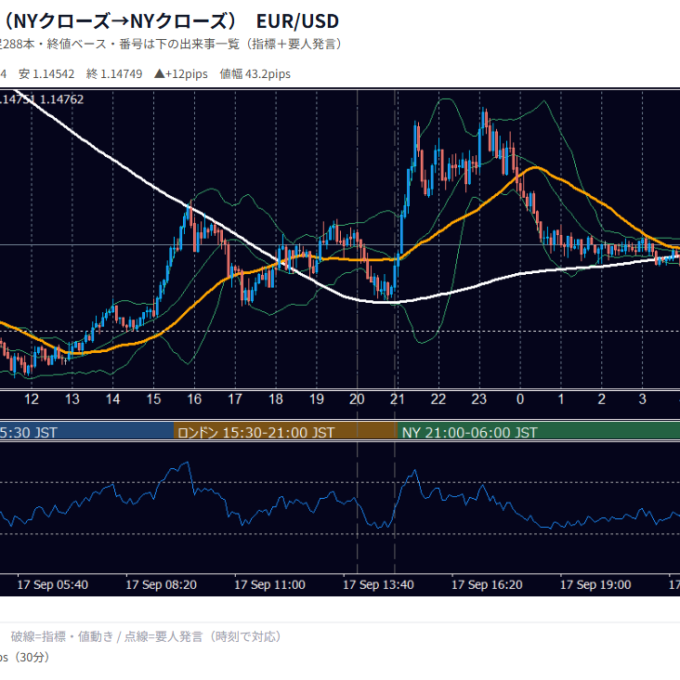Click the hour label 14 on the chart axis
The height and width of the screenshot is (680, 680).
coord(113,399)
